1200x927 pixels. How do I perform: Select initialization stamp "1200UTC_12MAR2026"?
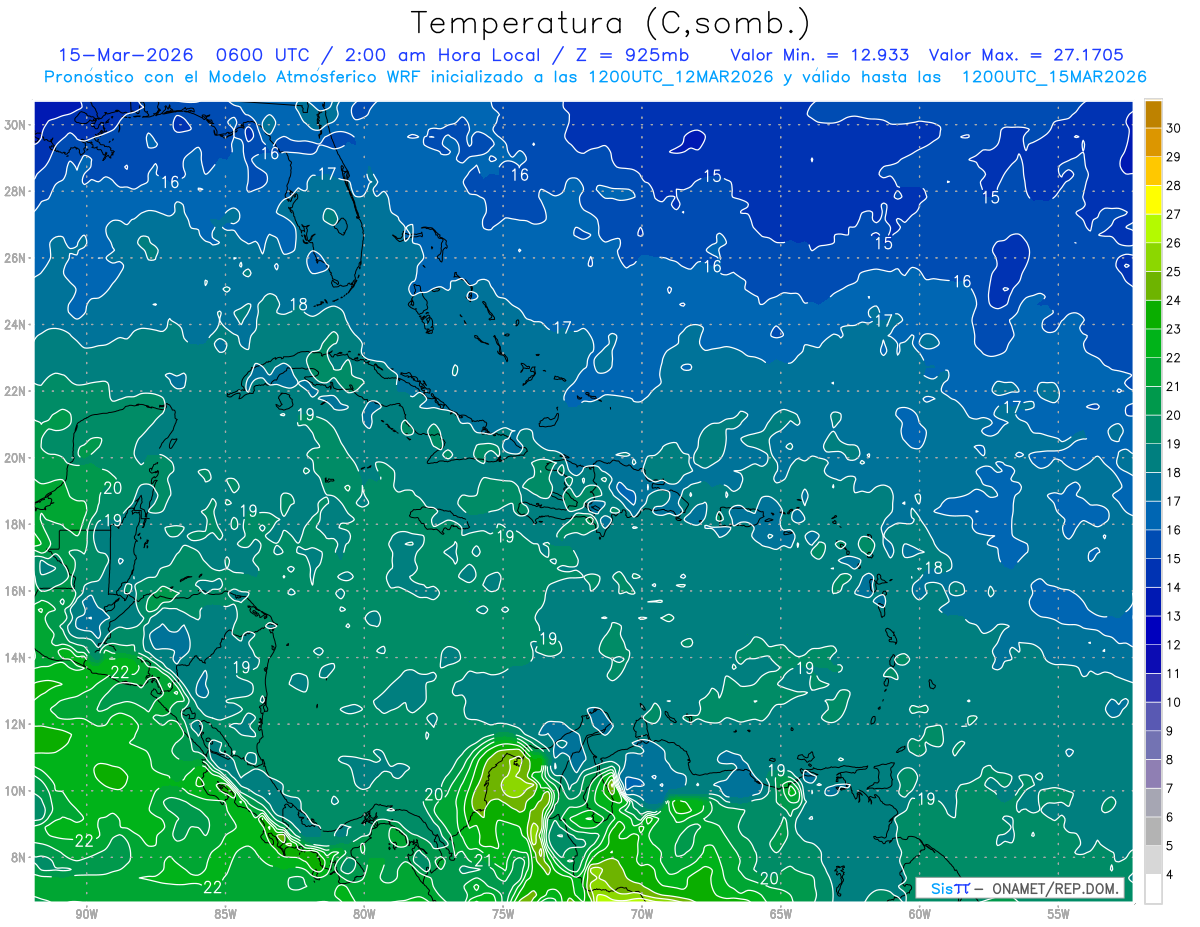tap(680, 77)
